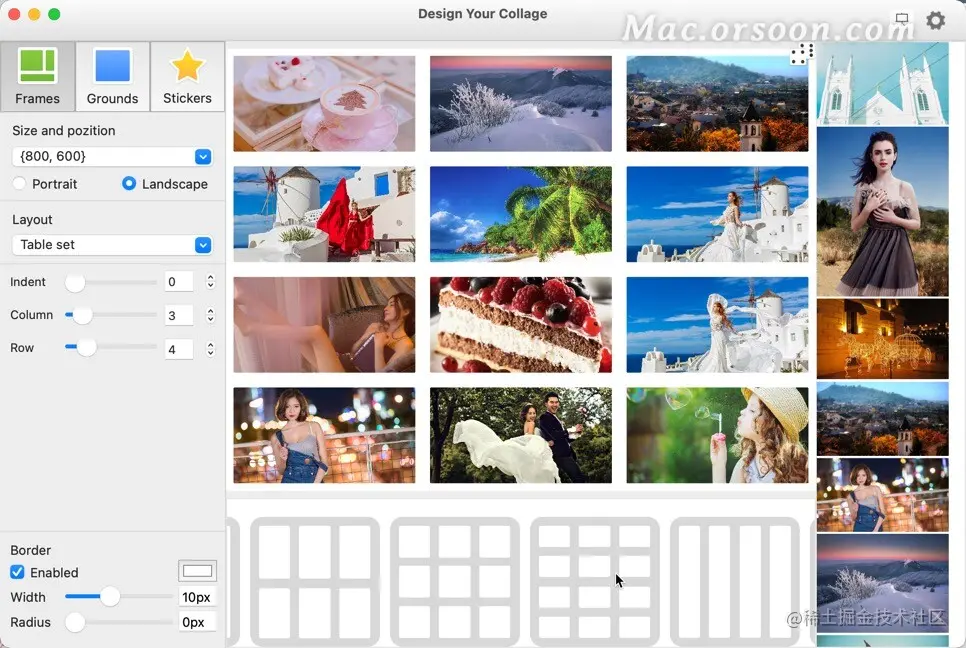Viewport: 966px width, 648px height.
Task: Open settings gear icon
Action: coord(935,20)
